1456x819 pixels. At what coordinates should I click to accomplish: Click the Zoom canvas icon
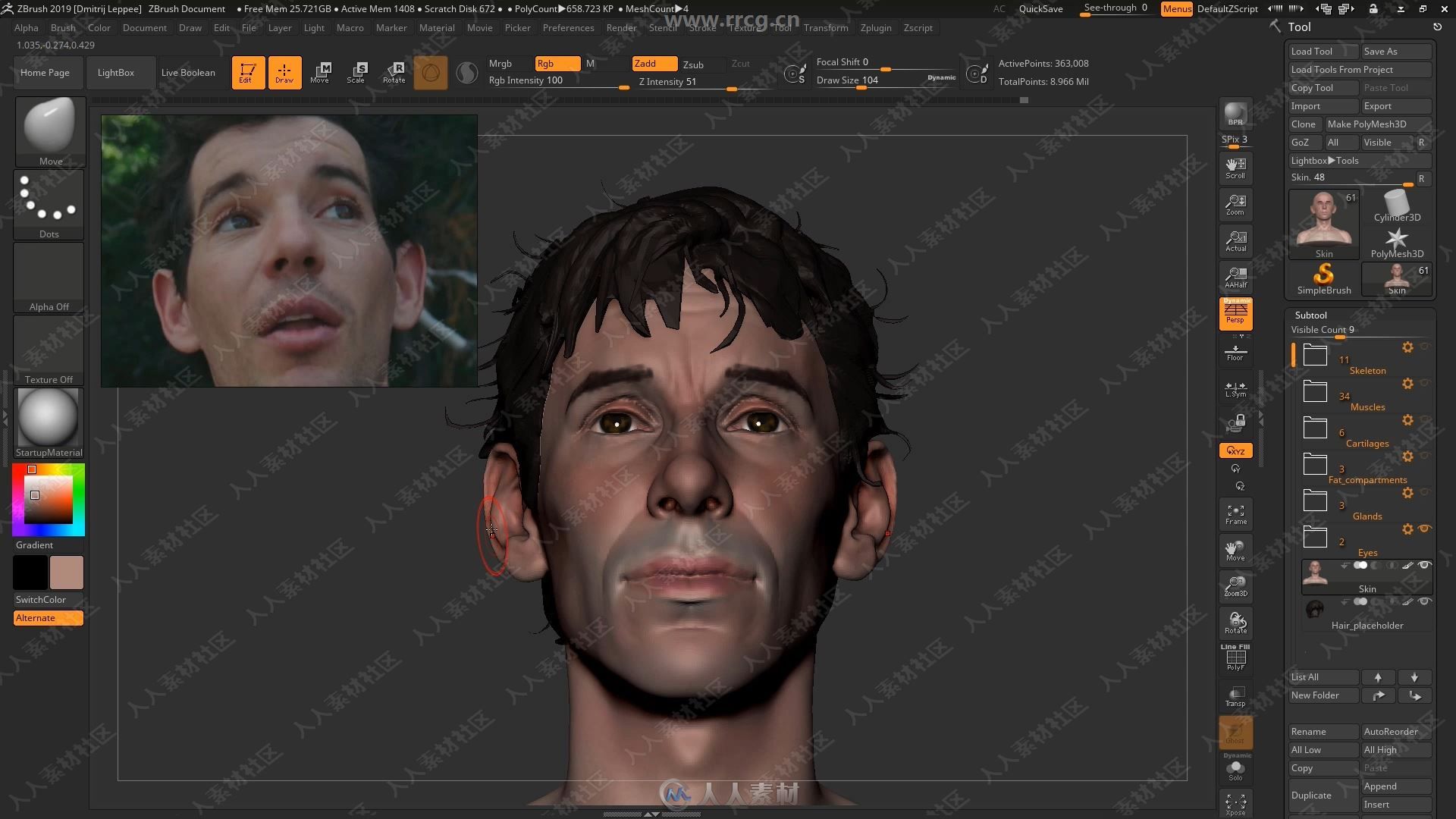pos(1235,205)
